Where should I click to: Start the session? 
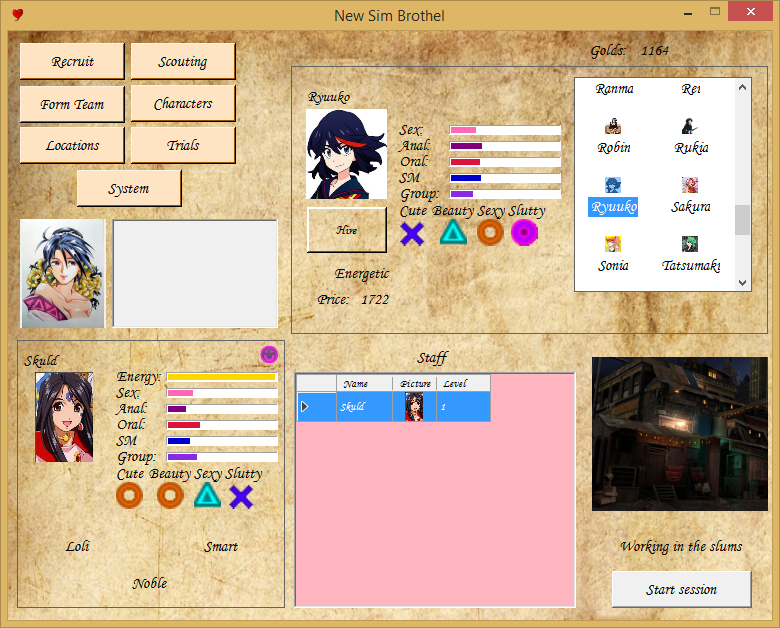(681, 589)
